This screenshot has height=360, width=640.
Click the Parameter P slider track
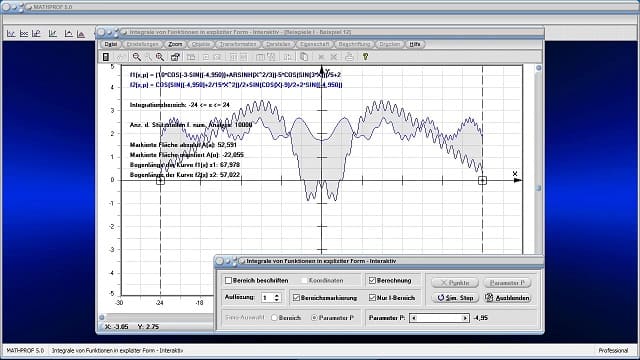[439, 318]
